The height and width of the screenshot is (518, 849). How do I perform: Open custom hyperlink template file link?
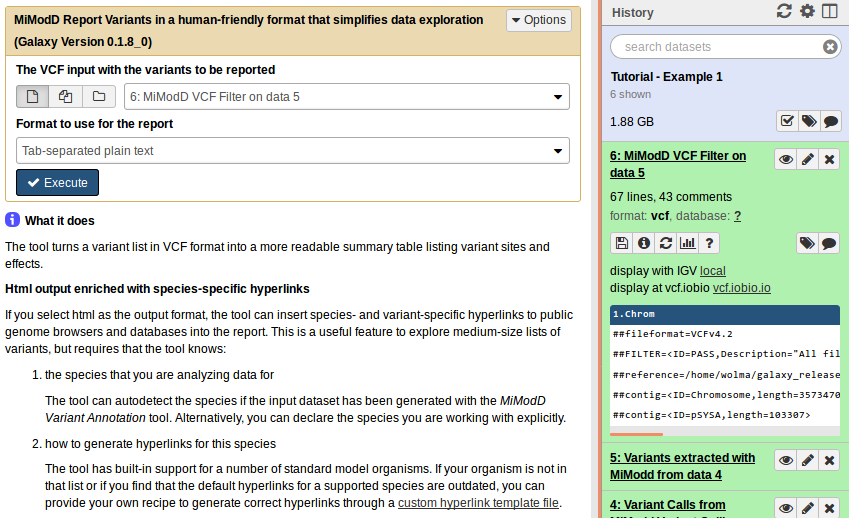click(478, 503)
